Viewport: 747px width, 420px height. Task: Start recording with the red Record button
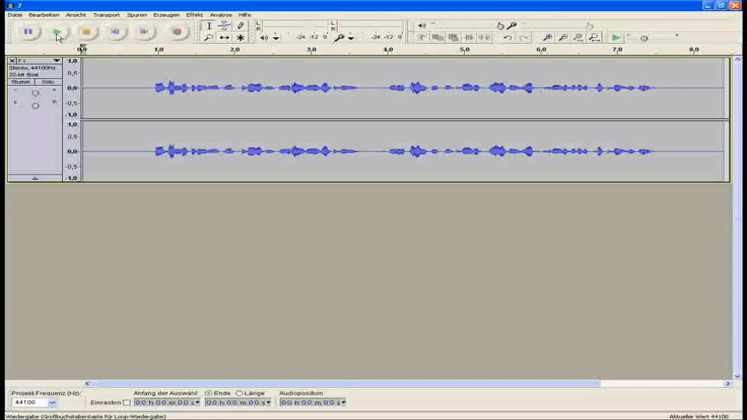tap(177, 32)
